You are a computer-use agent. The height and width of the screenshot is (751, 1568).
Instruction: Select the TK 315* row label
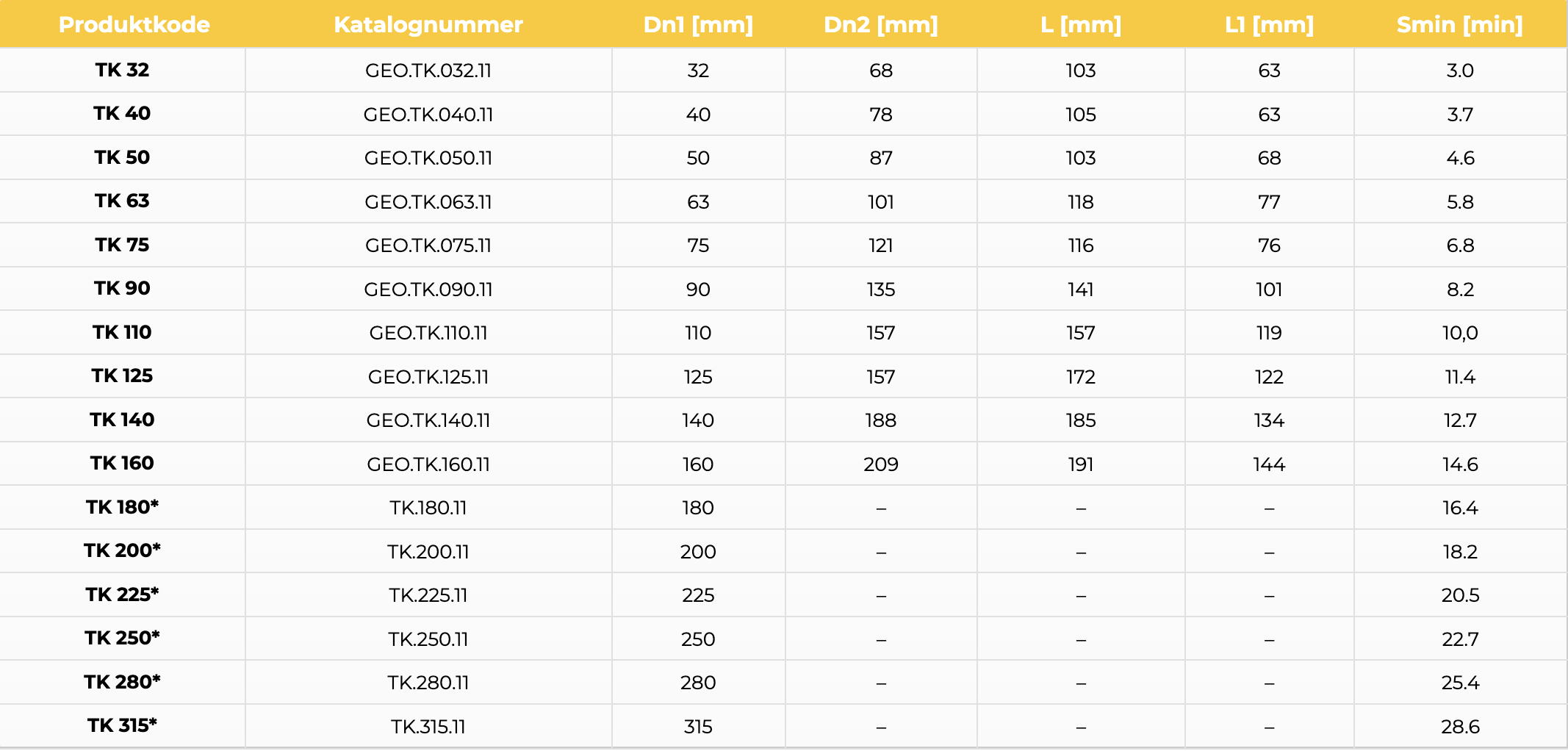click(x=122, y=725)
